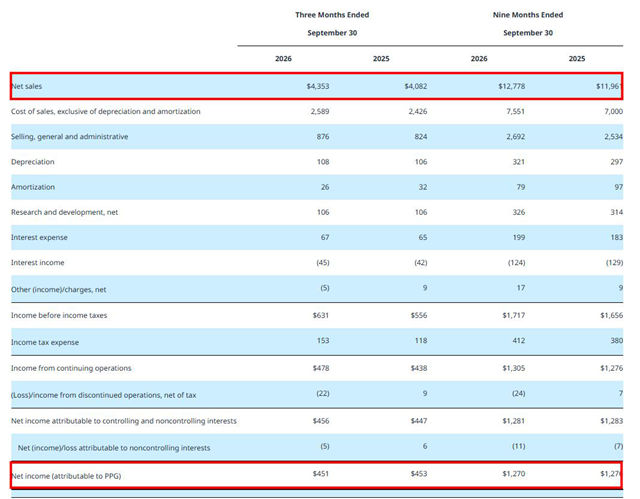Click the $451 PPG net income value
The height and width of the screenshot is (499, 640).
(x=321, y=474)
